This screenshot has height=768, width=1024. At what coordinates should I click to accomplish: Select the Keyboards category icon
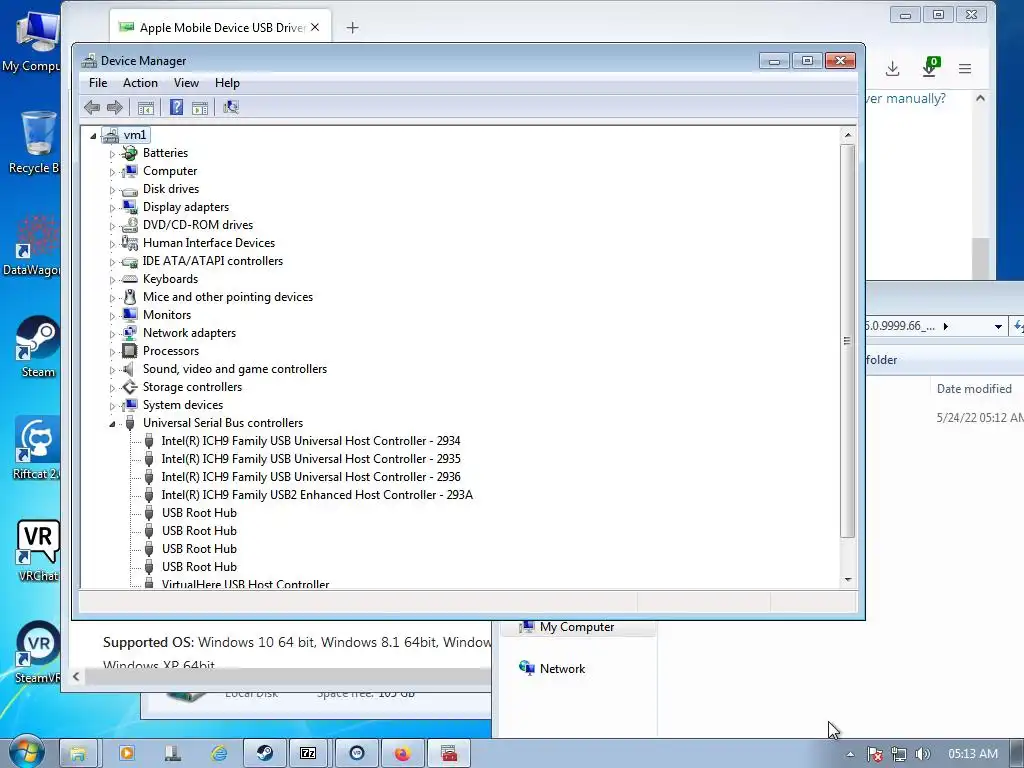(x=130, y=280)
